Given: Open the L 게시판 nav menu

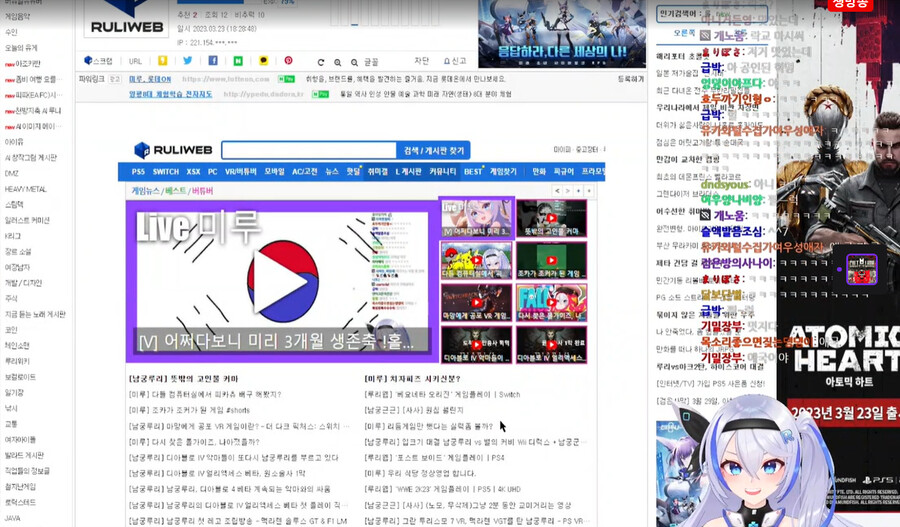Looking at the screenshot, I should click(408, 172).
